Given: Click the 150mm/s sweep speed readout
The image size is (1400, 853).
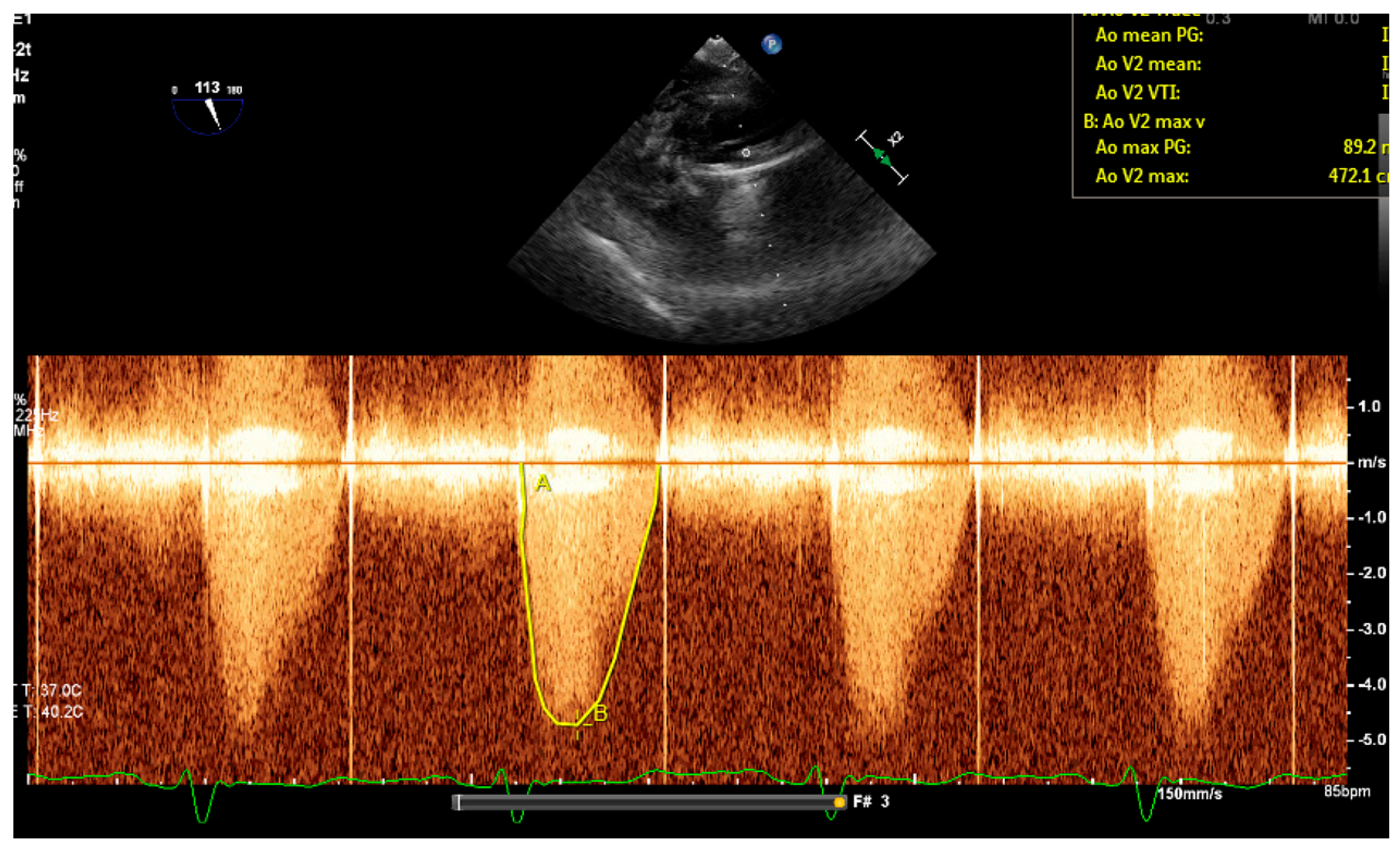Looking at the screenshot, I should point(1190,793).
